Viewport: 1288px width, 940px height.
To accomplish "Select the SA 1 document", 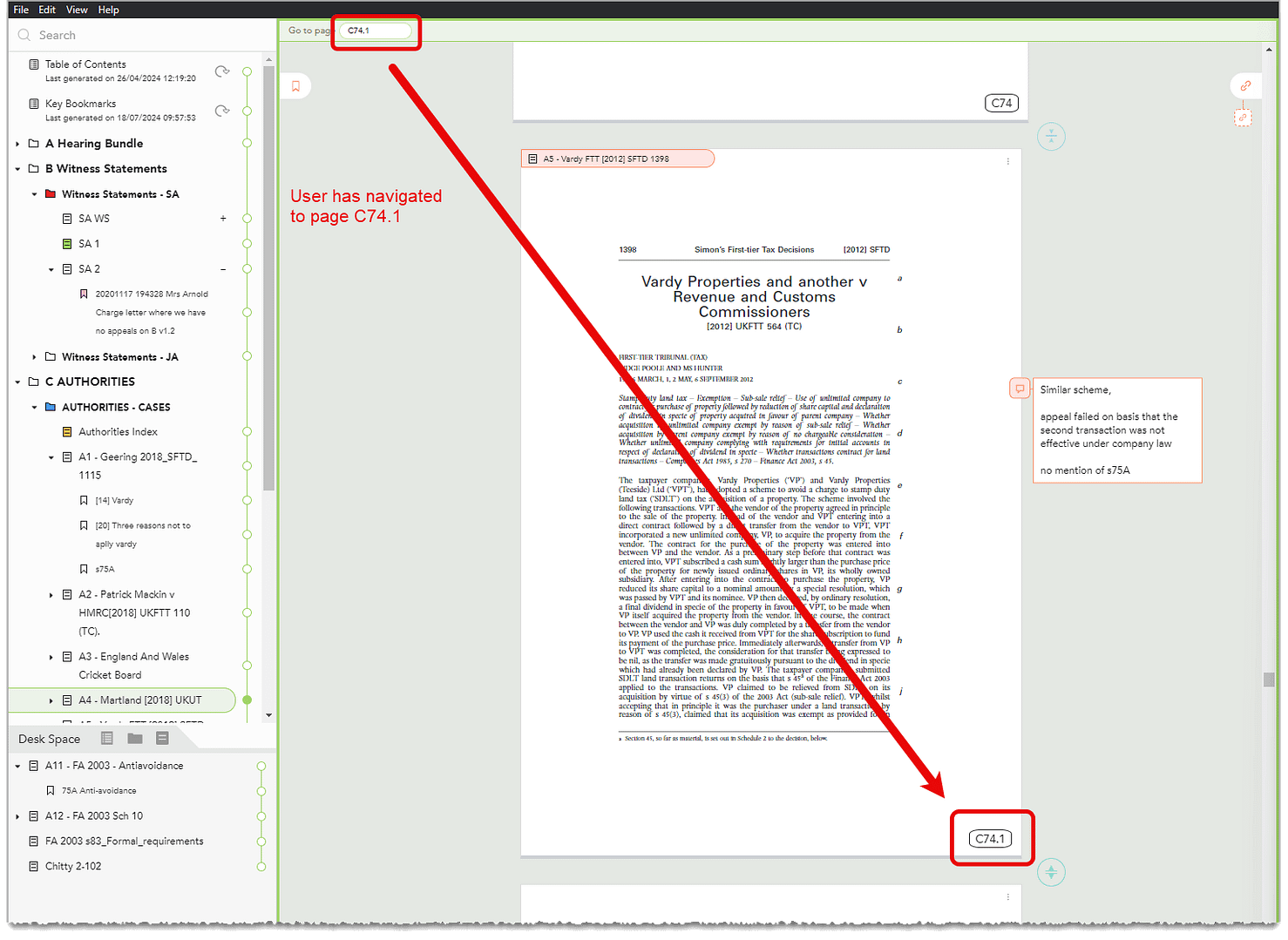I will pyautogui.click(x=89, y=244).
